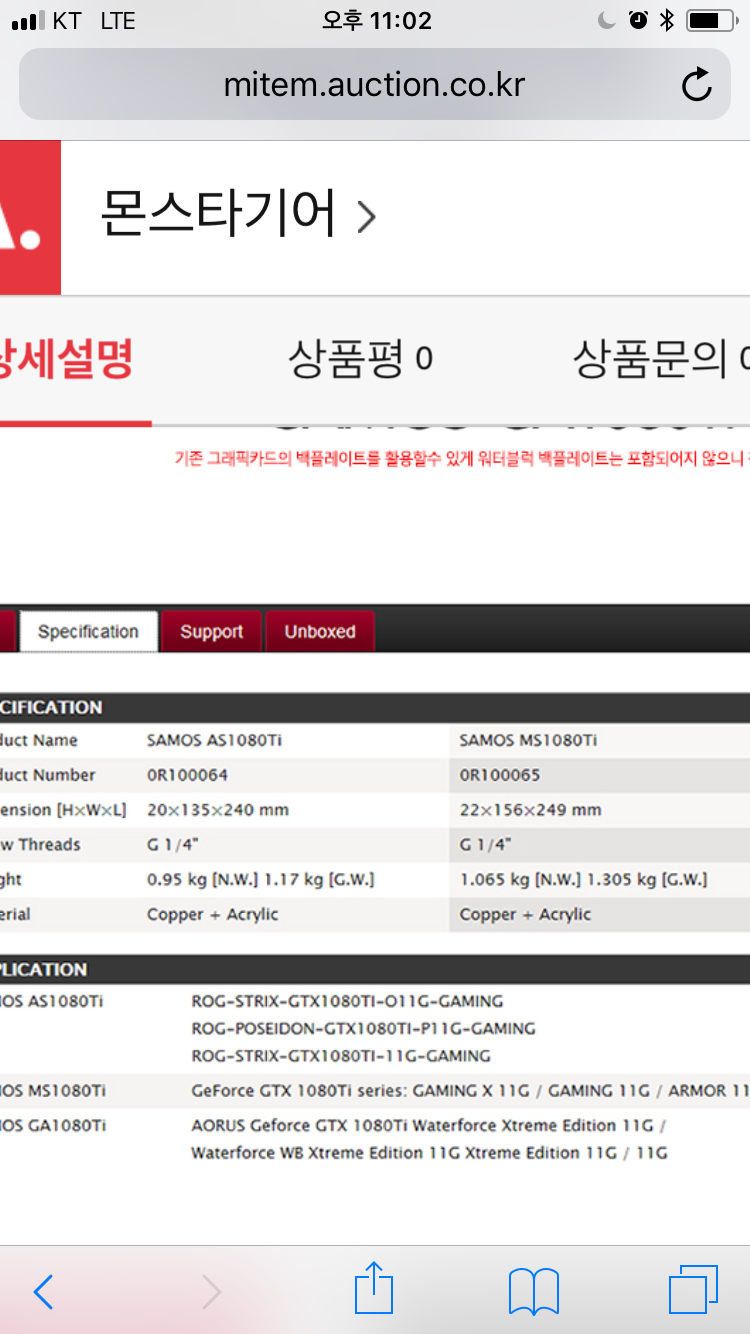Tap the Safari back arrow
750x1334 pixels.
[x=43, y=1292]
